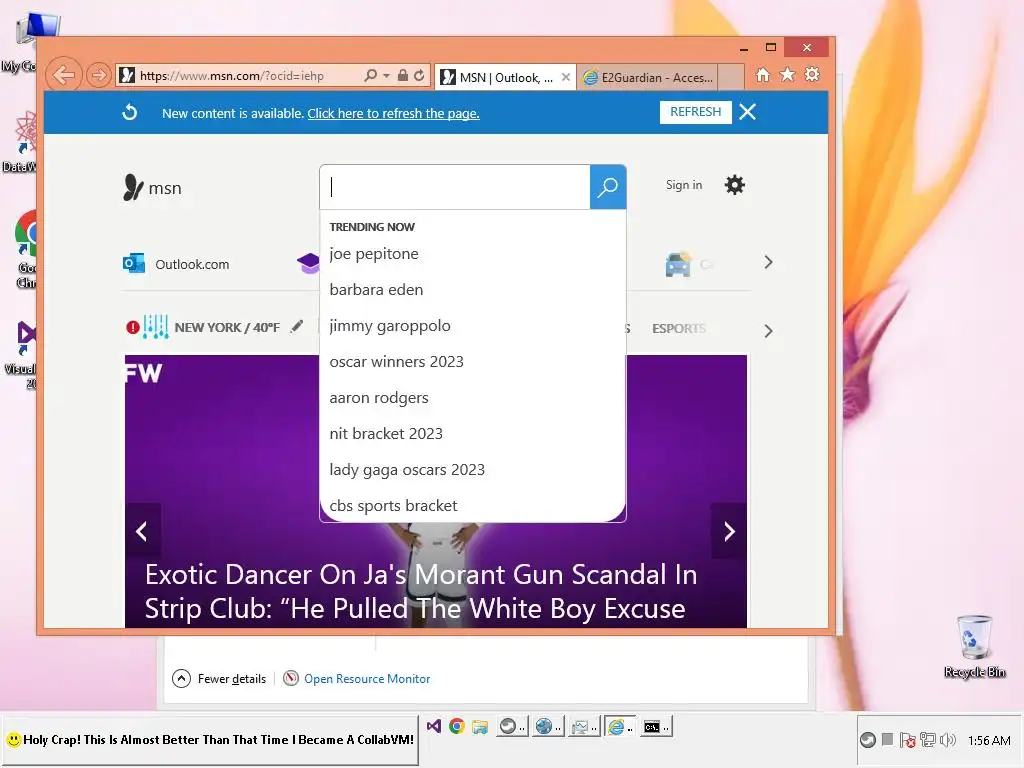The width and height of the screenshot is (1024, 768).
Task: Open the Exotic Dancer headline article
Action: click(421, 591)
